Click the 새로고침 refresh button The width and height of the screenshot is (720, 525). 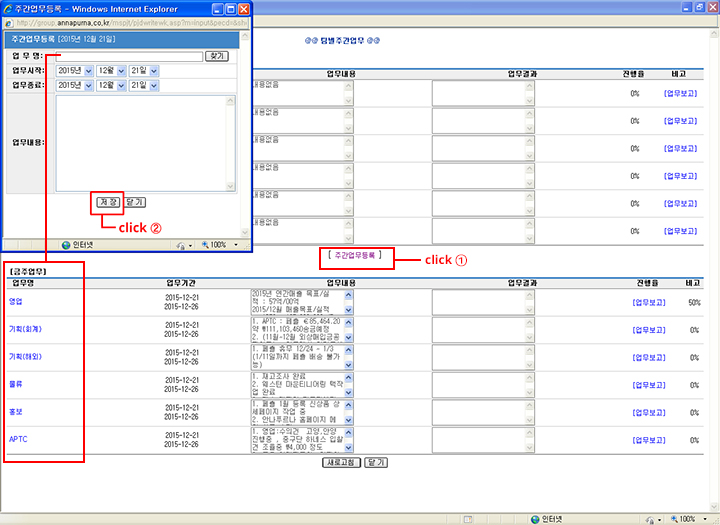click(x=341, y=463)
